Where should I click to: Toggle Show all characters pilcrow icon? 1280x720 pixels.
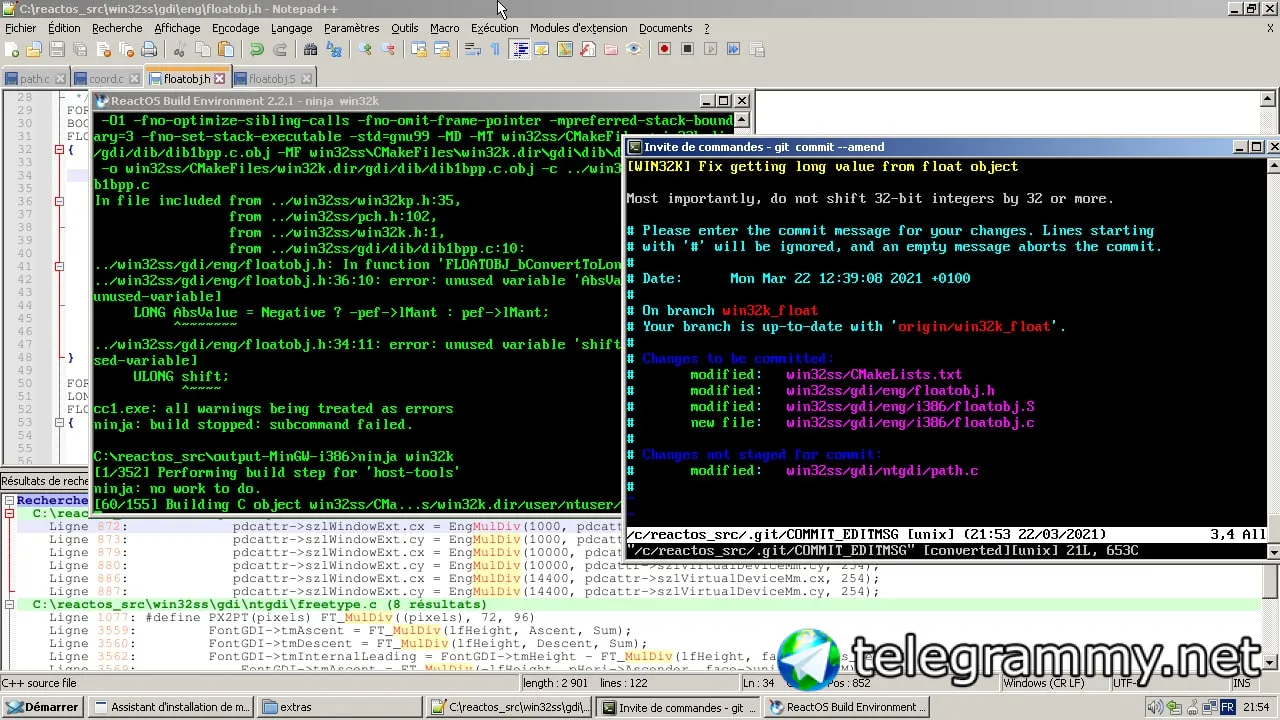pos(495,50)
